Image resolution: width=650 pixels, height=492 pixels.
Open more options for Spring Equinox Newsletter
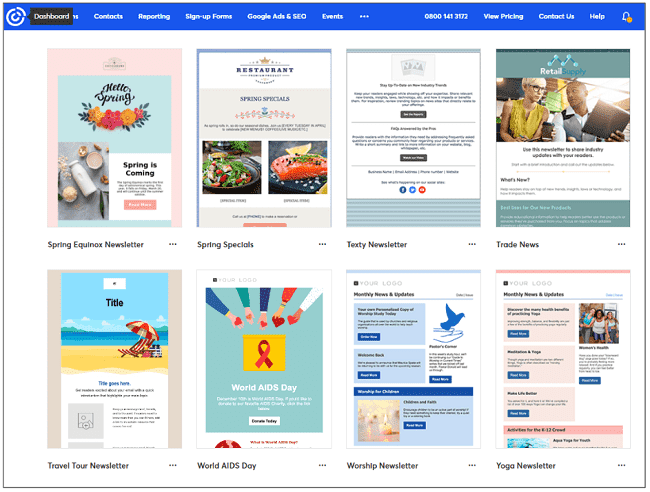pos(173,244)
